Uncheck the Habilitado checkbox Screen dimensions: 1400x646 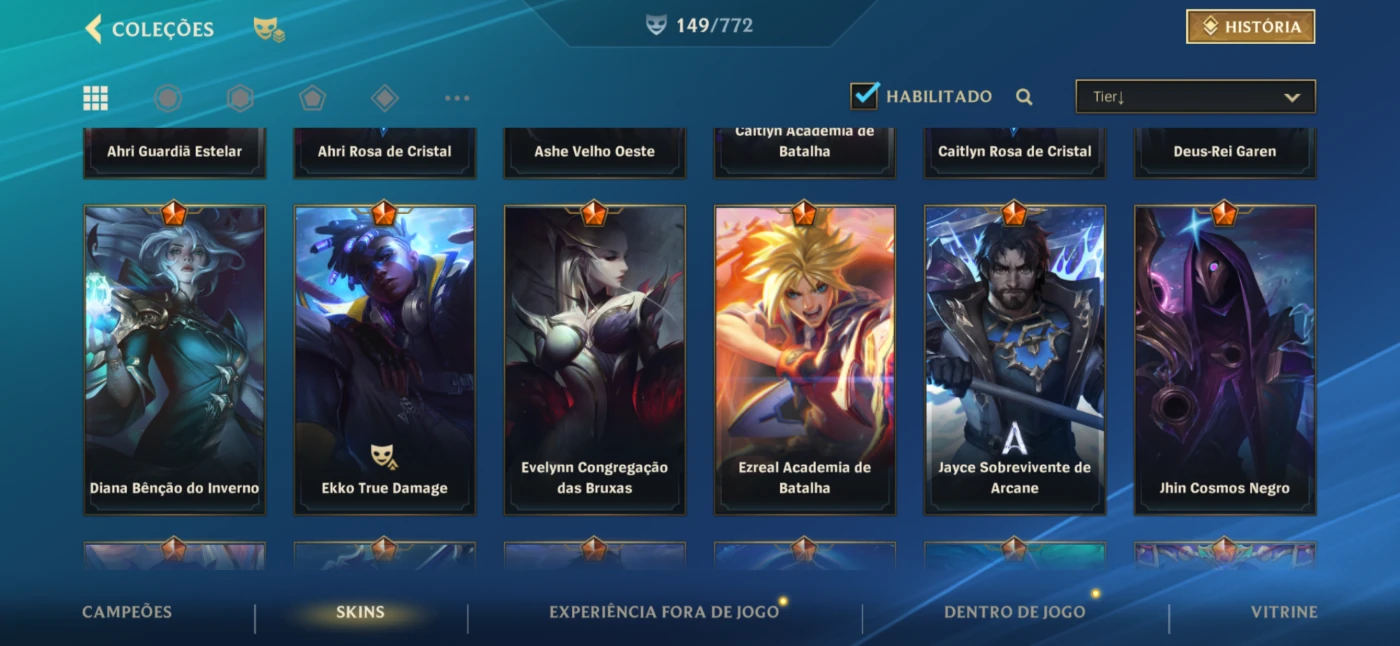(x=864, y=95)
